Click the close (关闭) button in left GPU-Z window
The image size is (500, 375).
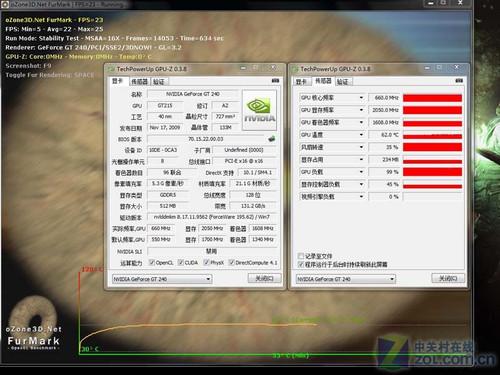265,278
